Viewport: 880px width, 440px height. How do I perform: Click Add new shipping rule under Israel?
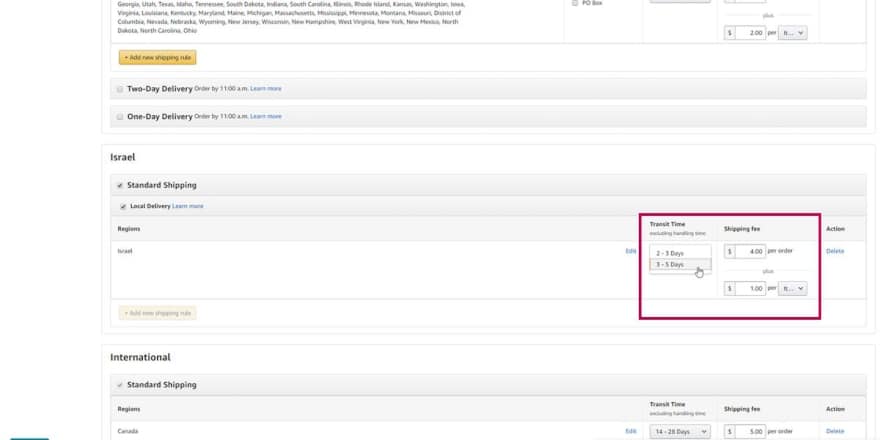tap(157, 313)
